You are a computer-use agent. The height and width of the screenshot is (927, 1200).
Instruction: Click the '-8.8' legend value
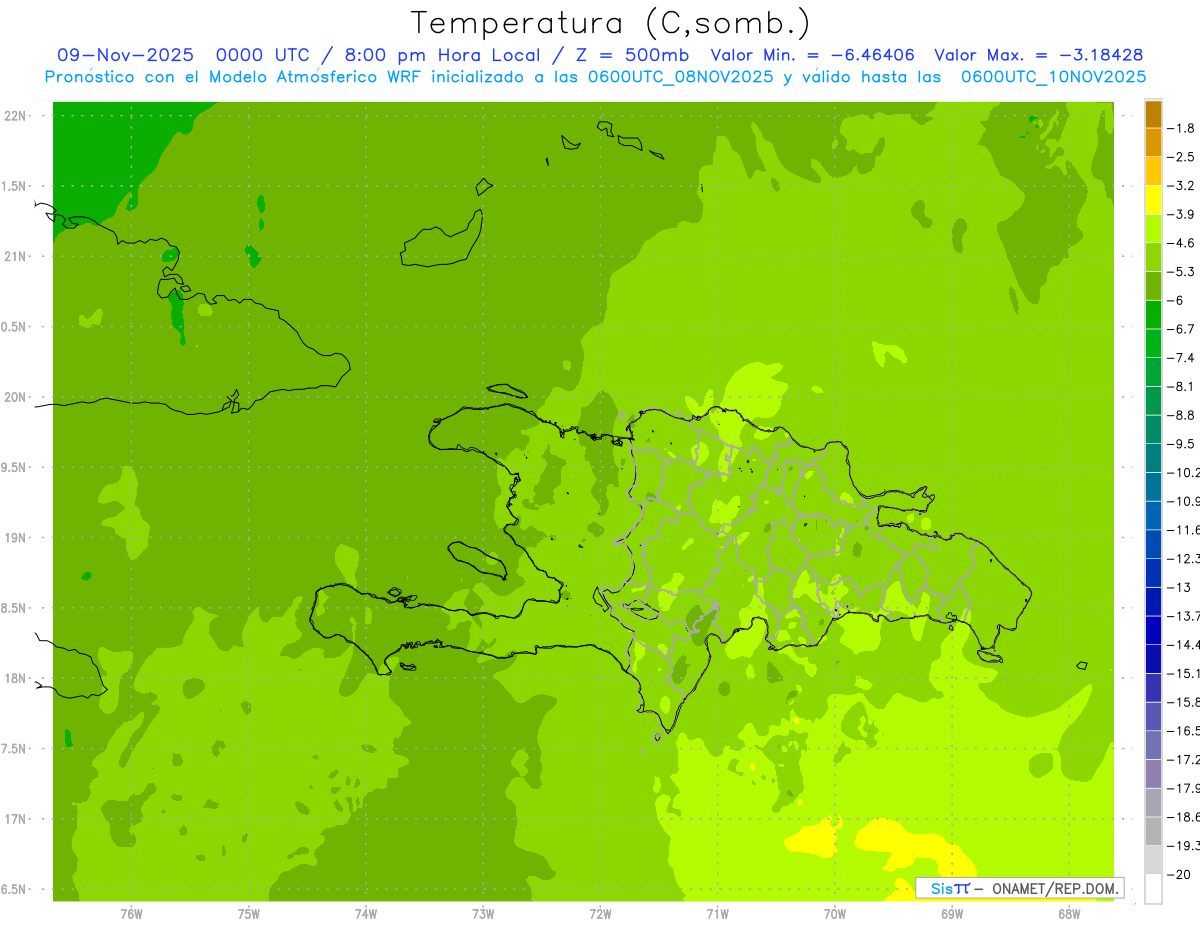pos(1183,415)
